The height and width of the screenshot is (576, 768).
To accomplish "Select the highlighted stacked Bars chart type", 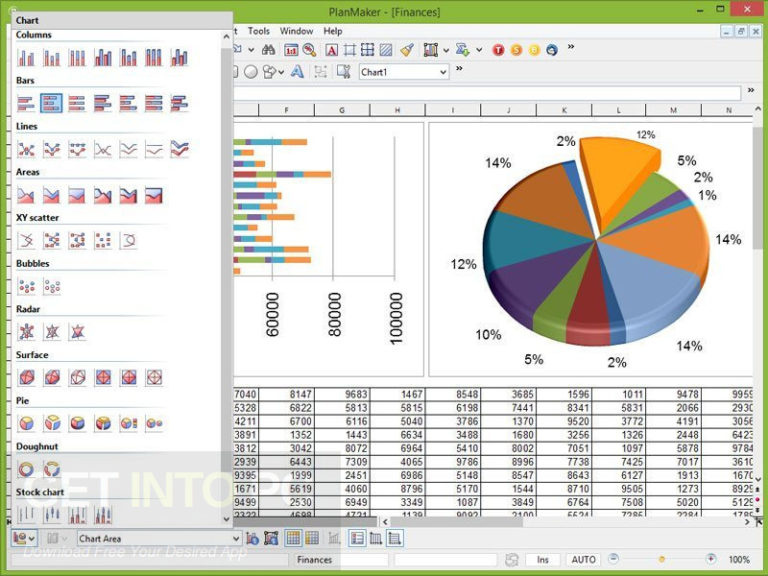I will (x=51, y=103).
